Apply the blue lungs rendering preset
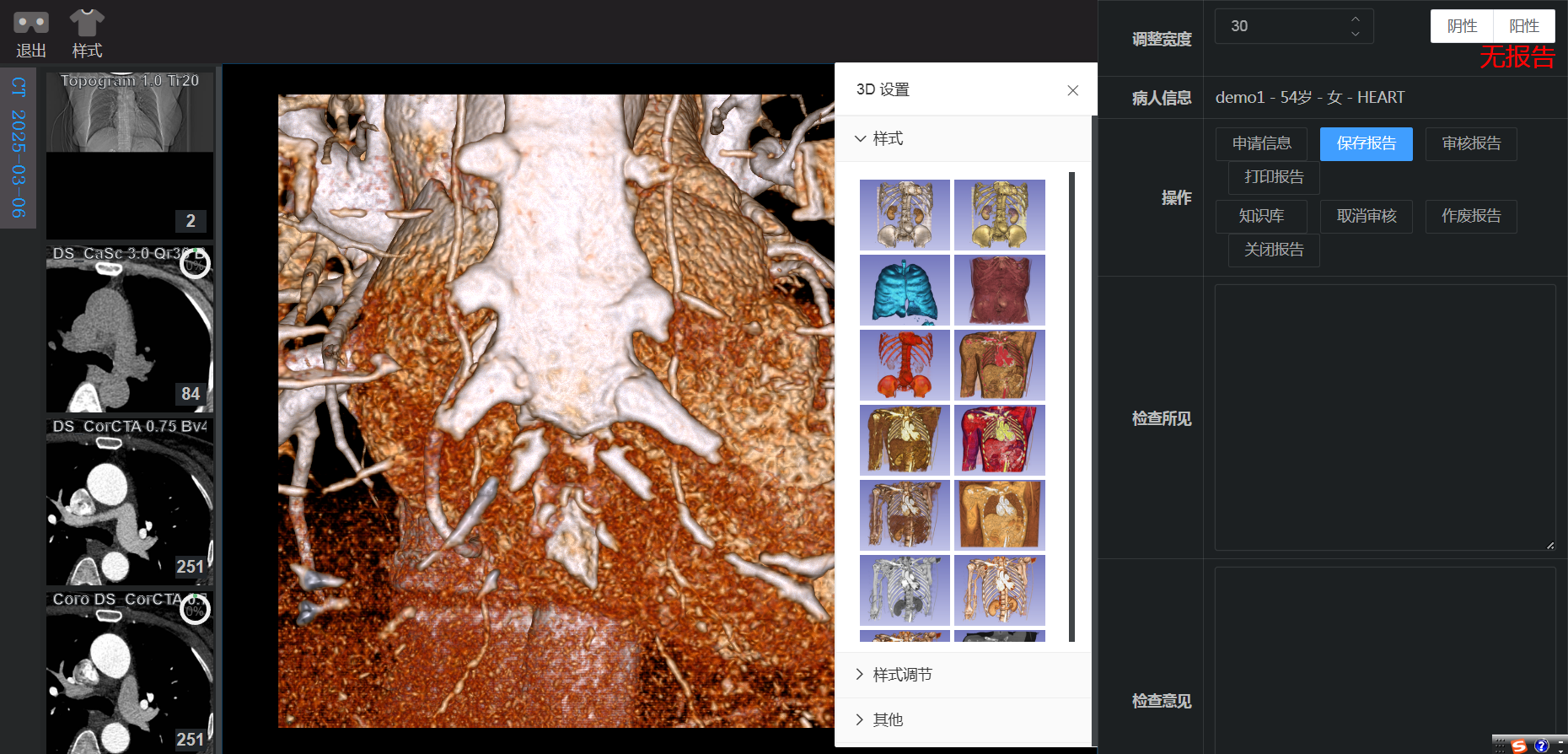 coord(905,289)
